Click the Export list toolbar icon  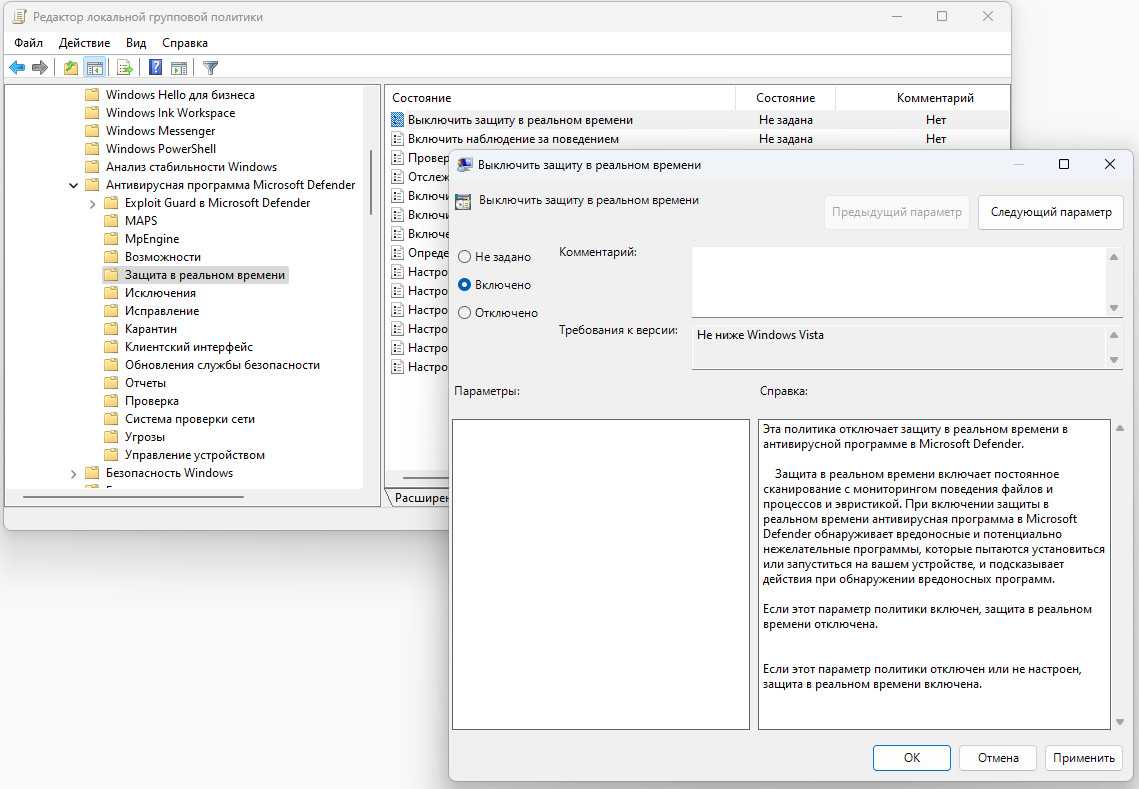(x=125, y=68)
